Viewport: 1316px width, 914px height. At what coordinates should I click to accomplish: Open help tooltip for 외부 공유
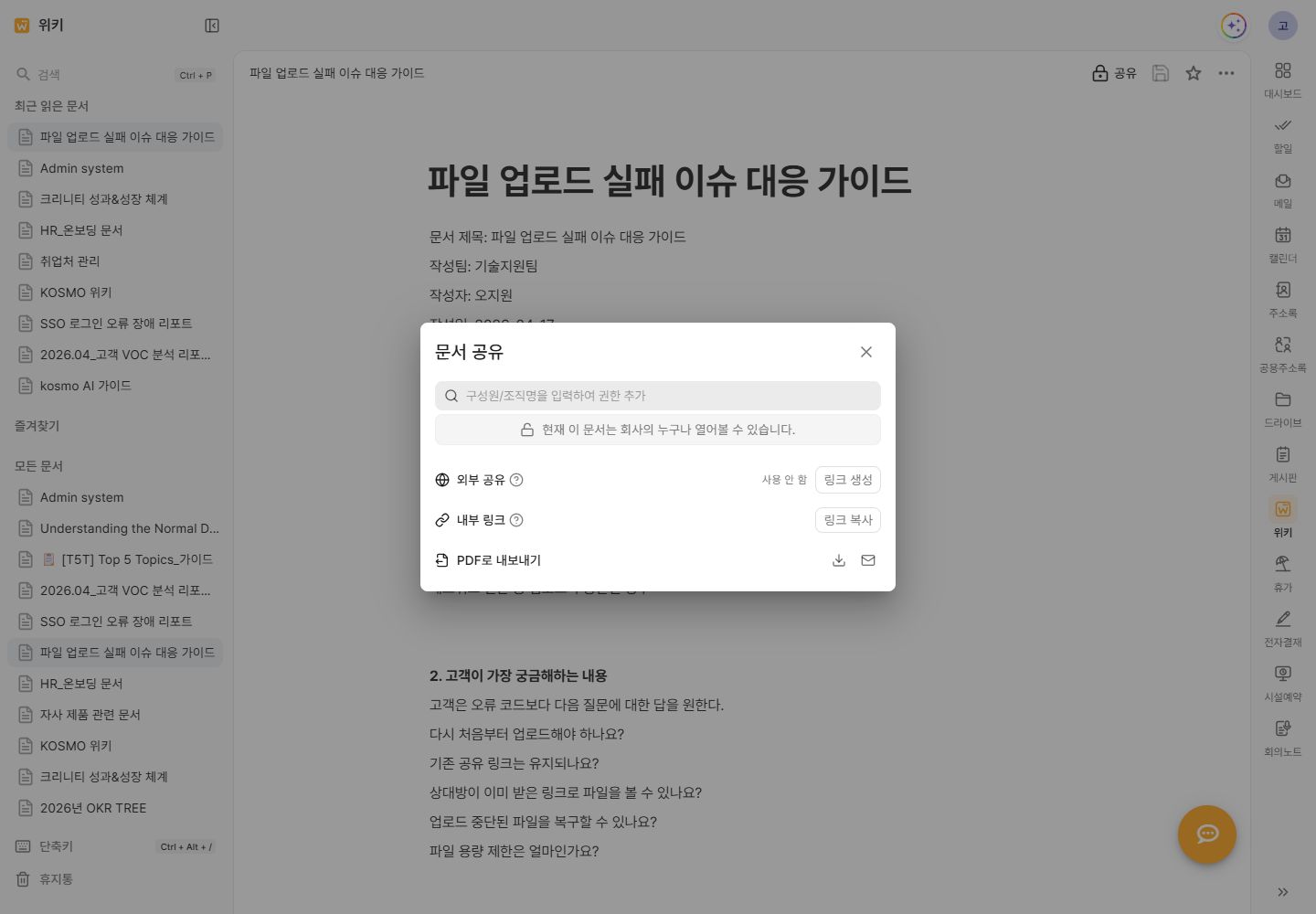click(516, 480)
